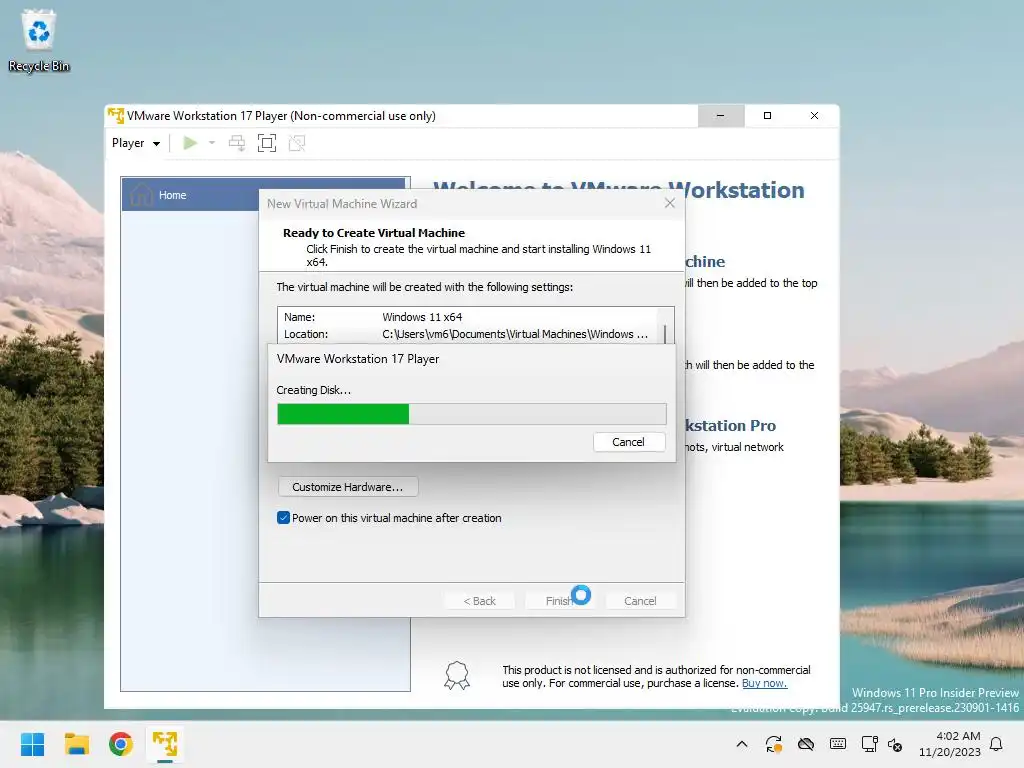Image resolution: width=1024 pixels, height=768 pixels.
Task: Click the VMware title bar app icon
Action: (x=116, y=116)
